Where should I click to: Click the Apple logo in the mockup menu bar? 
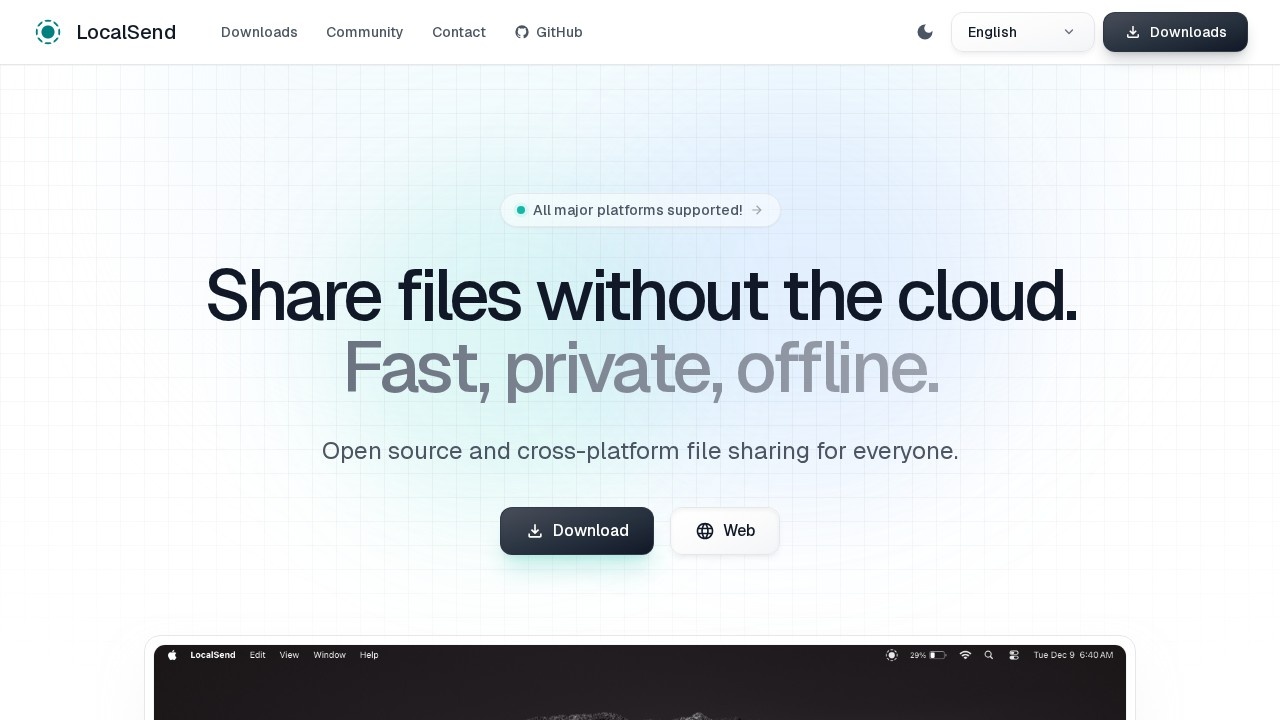172,655
